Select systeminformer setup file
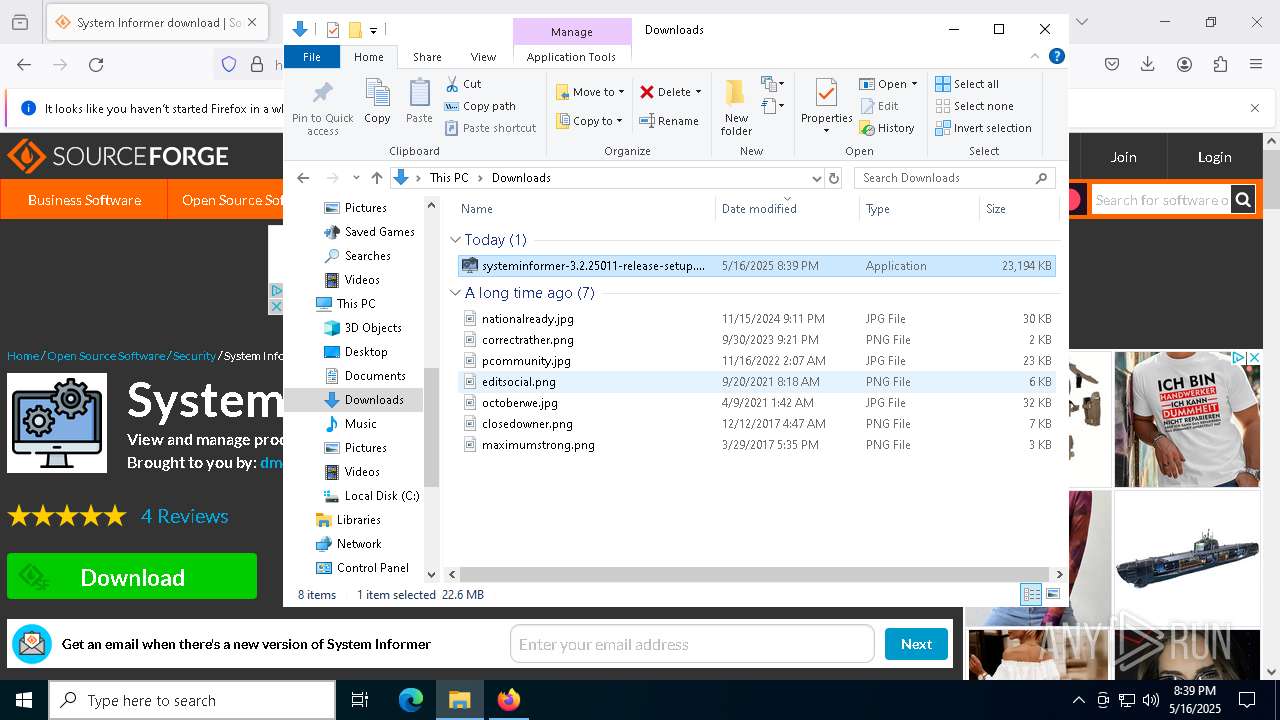Screen dimensions: 1280x720 coord(756,266)
